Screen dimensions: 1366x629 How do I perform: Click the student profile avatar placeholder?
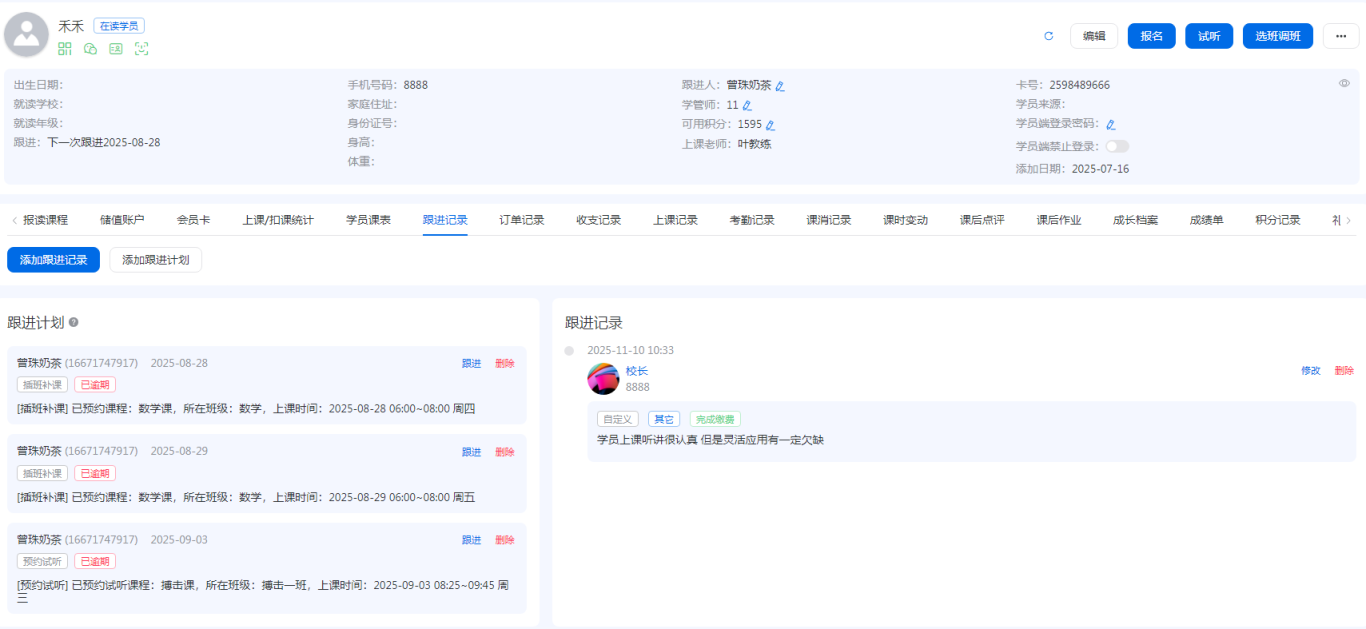(27, 36)
